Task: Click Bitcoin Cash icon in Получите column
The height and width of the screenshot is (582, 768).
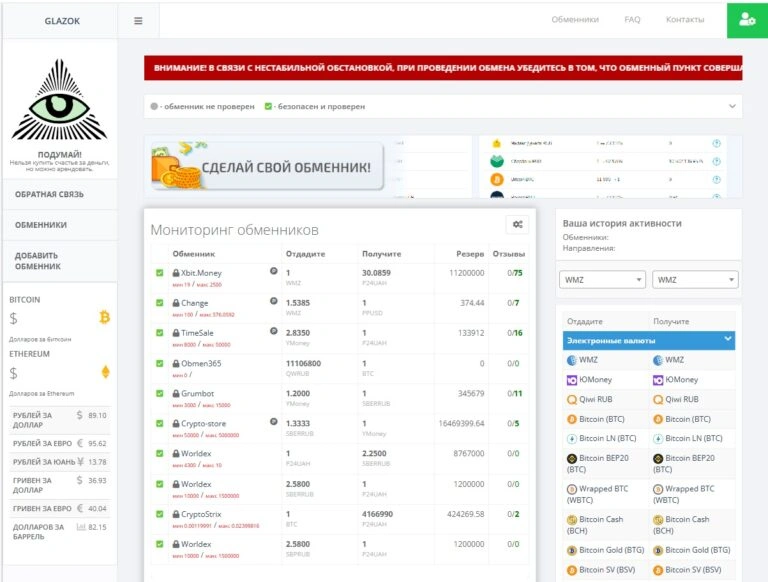Action: pos(658,520)
